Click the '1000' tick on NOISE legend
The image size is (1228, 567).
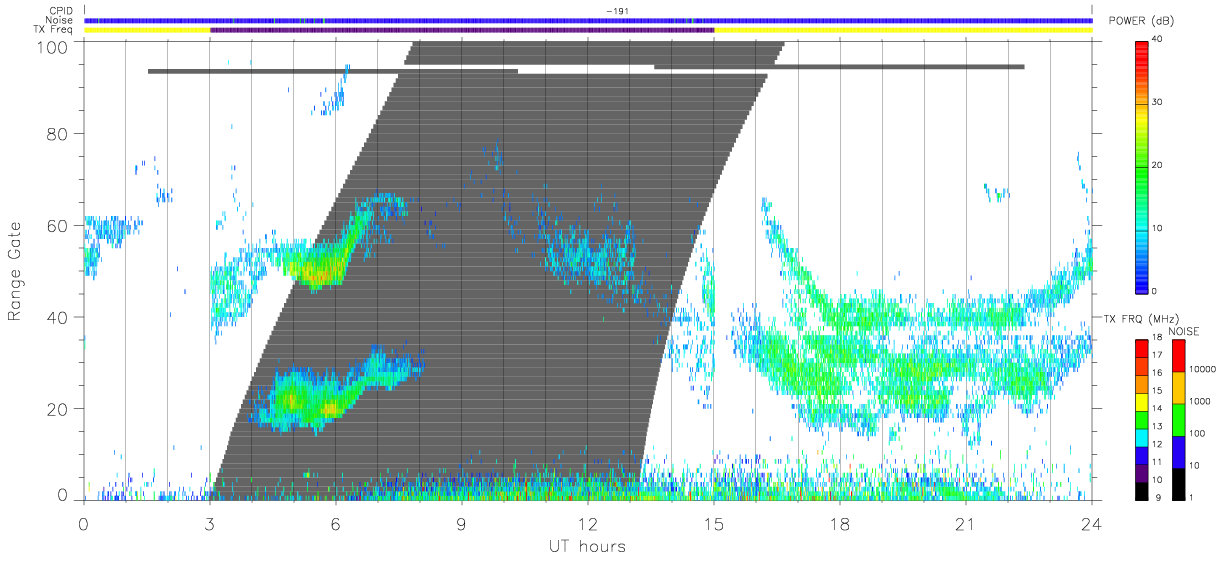1199,401
